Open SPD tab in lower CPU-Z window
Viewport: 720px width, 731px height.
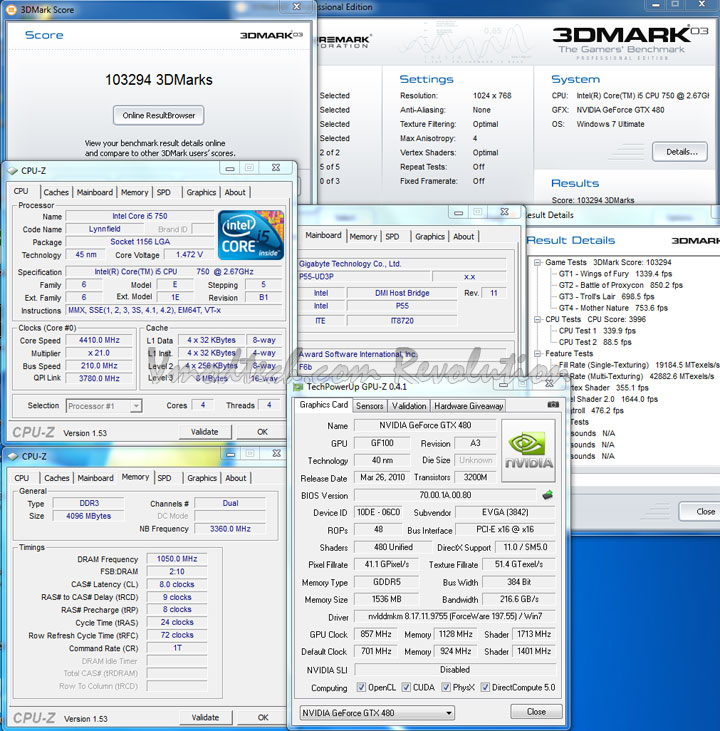coord(164,478)
